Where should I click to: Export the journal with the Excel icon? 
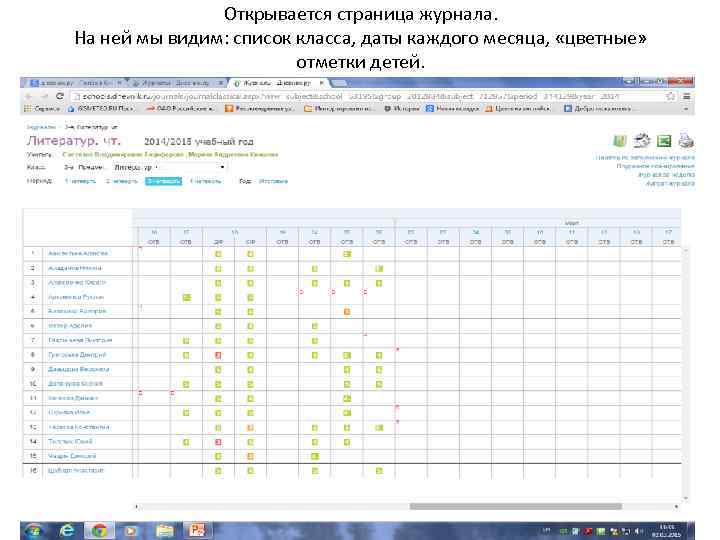pyautogui.click(x=664, y=141)
